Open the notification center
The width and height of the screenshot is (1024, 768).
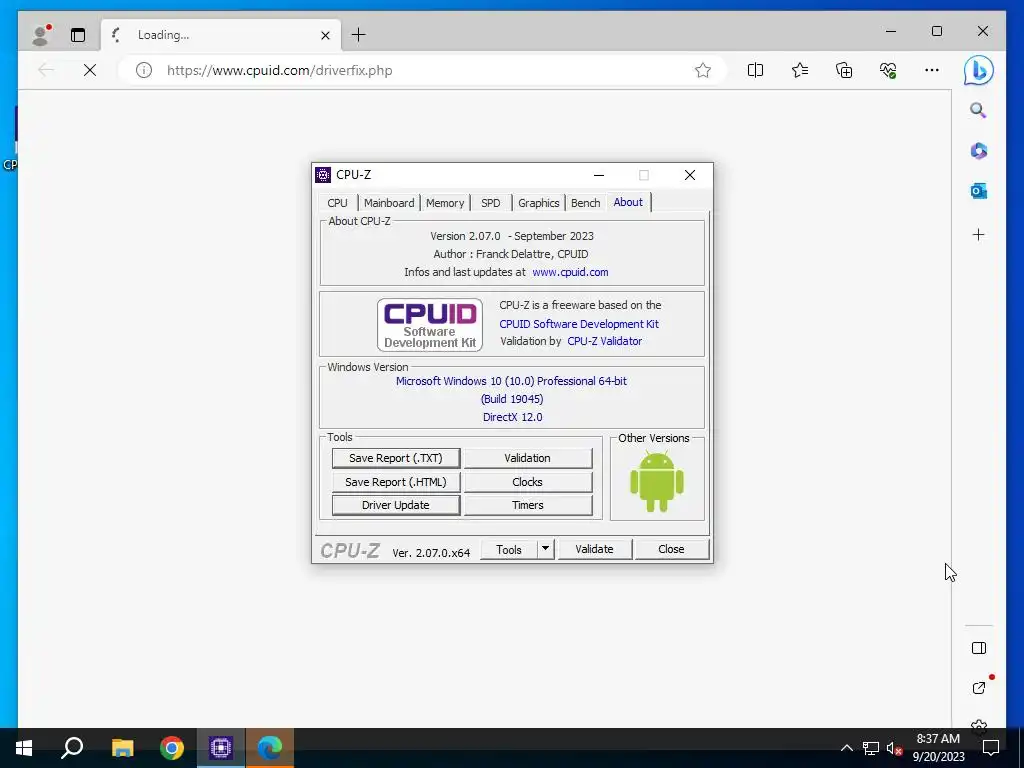pos(991,748)
